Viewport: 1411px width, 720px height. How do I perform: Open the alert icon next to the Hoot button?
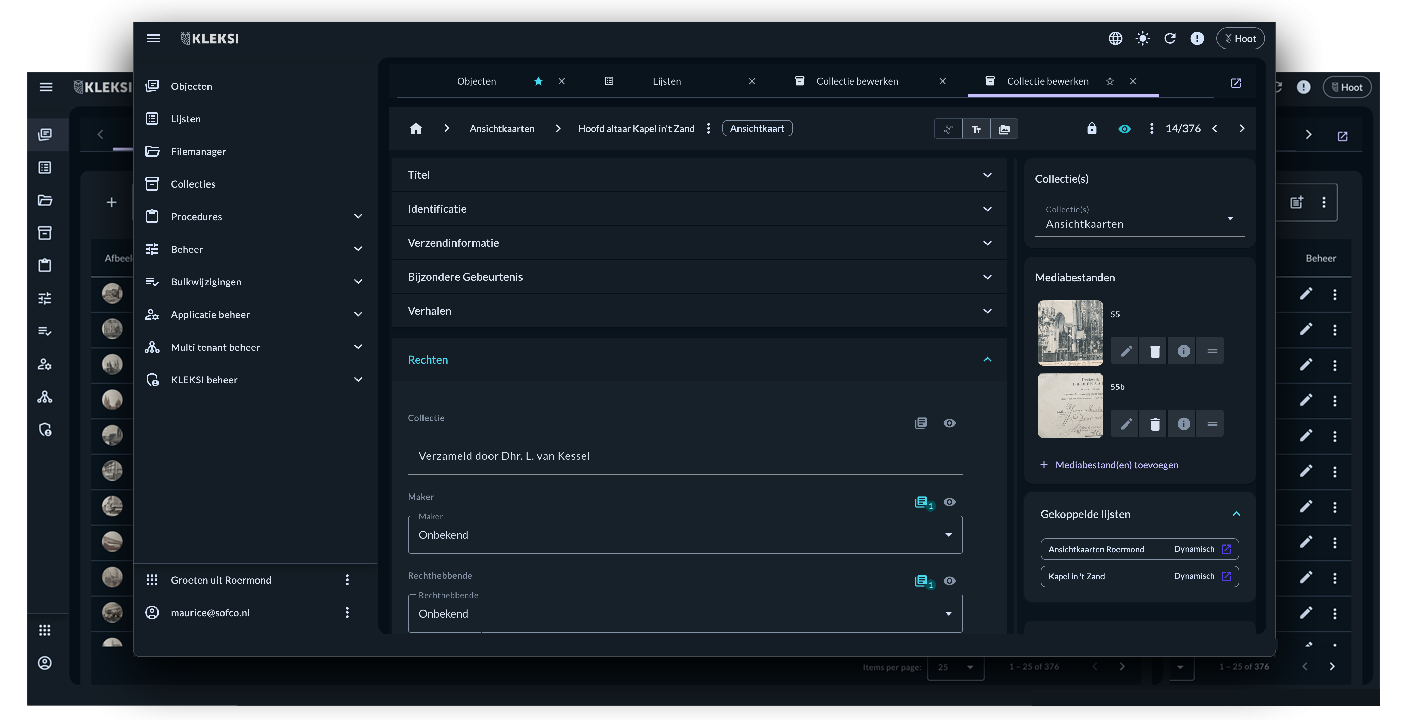tap(1197, 39)
